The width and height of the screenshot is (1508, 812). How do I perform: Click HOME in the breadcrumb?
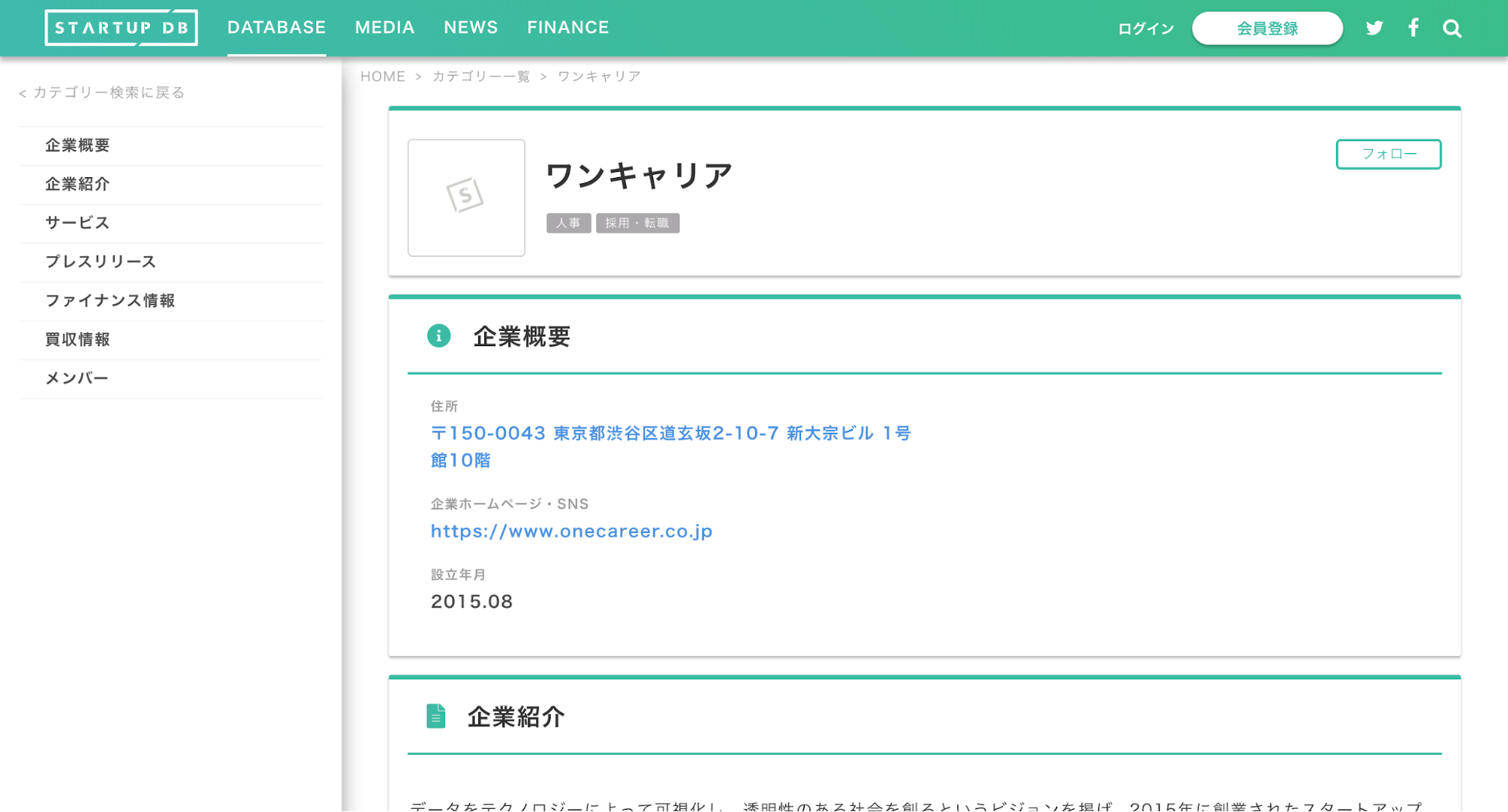tap(382, 76)
